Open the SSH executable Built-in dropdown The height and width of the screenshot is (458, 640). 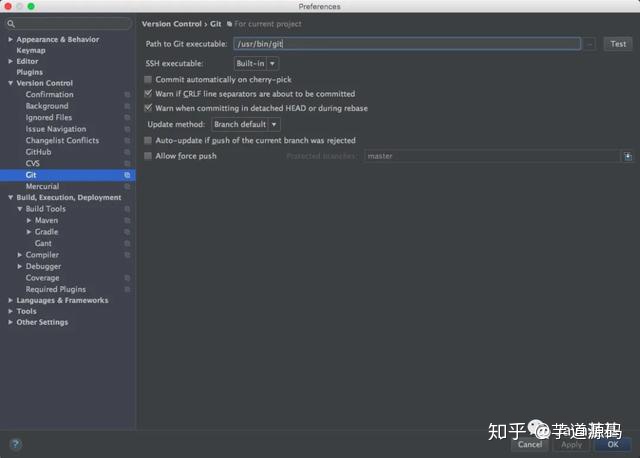coord(256,63)
